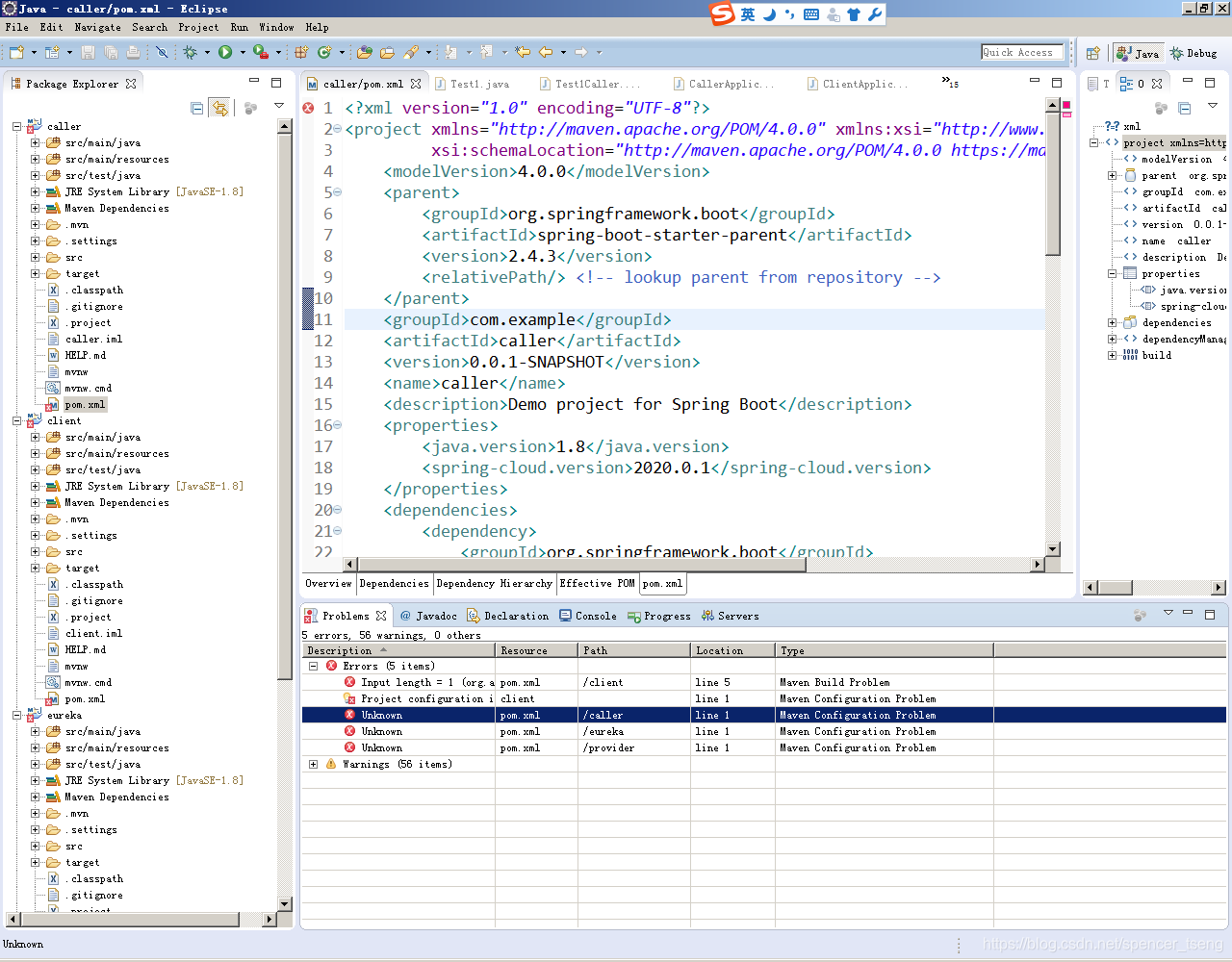Open the Navigate menu
Viewport: 1232px width, 962px height.
[97, 27]
